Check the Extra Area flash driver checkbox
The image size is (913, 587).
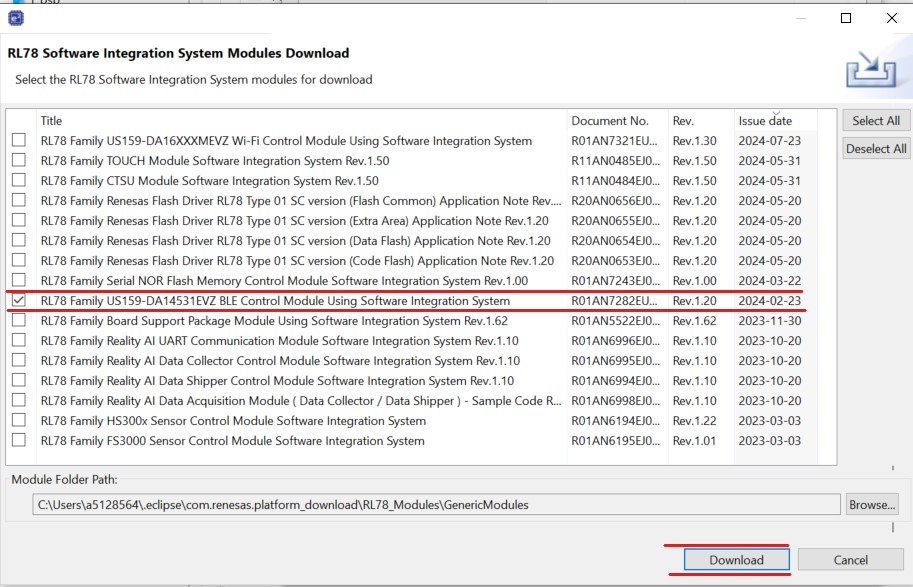pyautogui.click(x=19, y=220)
